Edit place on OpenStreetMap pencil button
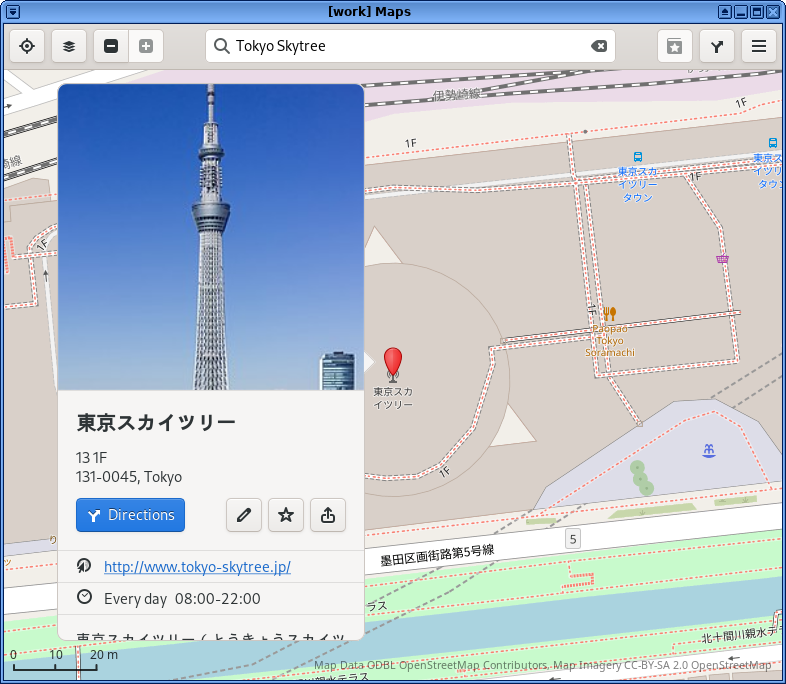The width and height of the screenshot is (786, 684). (244, 515)
